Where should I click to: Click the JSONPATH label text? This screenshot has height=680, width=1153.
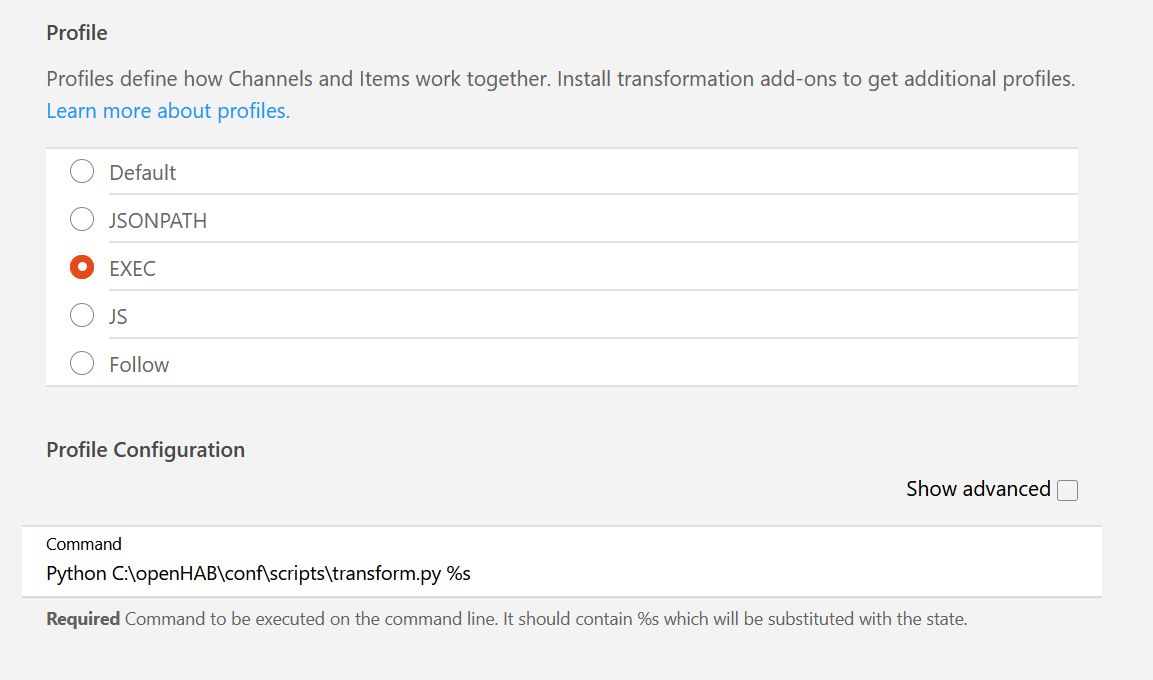tap(158, 220)
